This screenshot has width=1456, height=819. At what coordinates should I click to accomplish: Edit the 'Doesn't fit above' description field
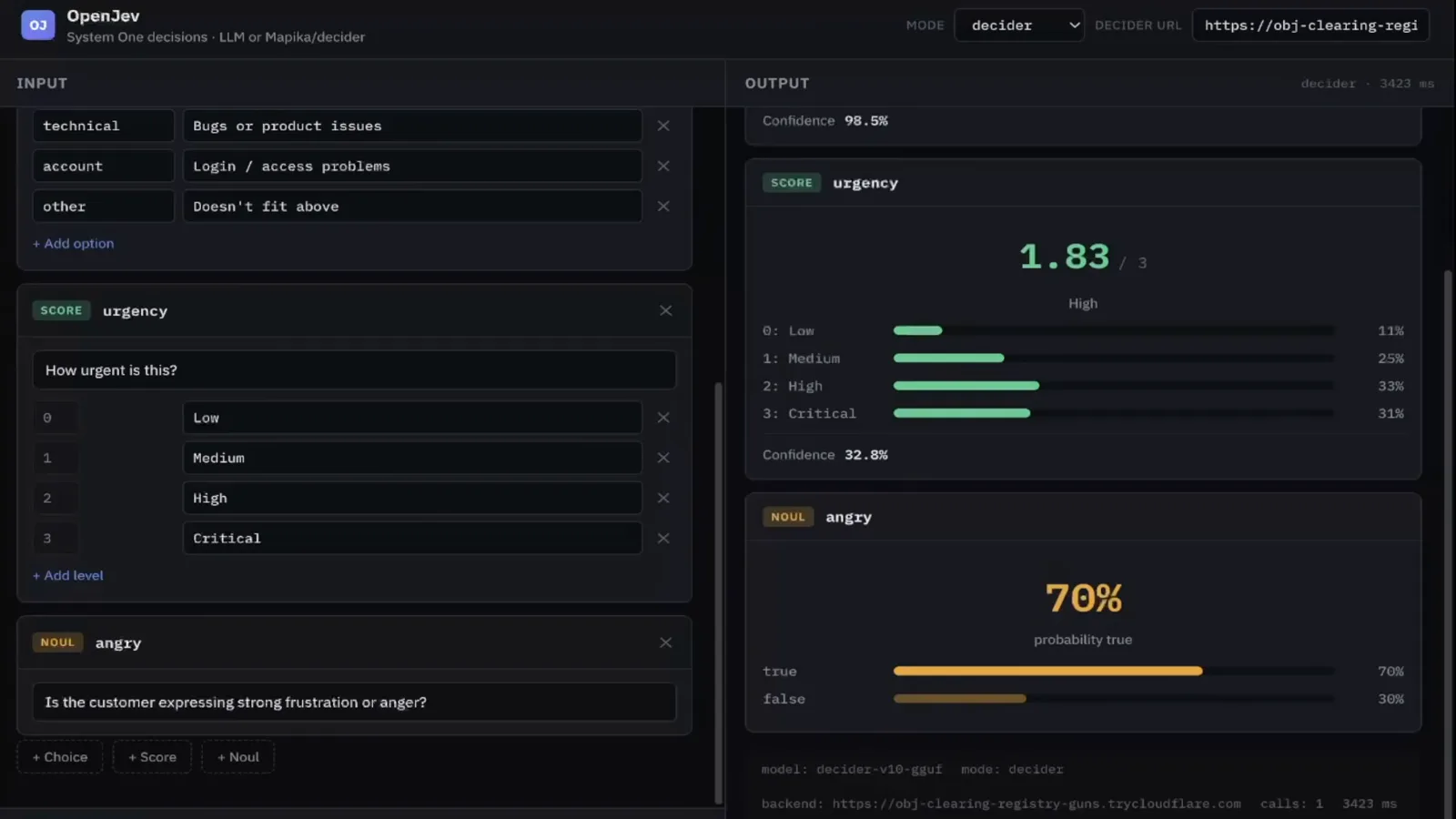coord(412,207)
